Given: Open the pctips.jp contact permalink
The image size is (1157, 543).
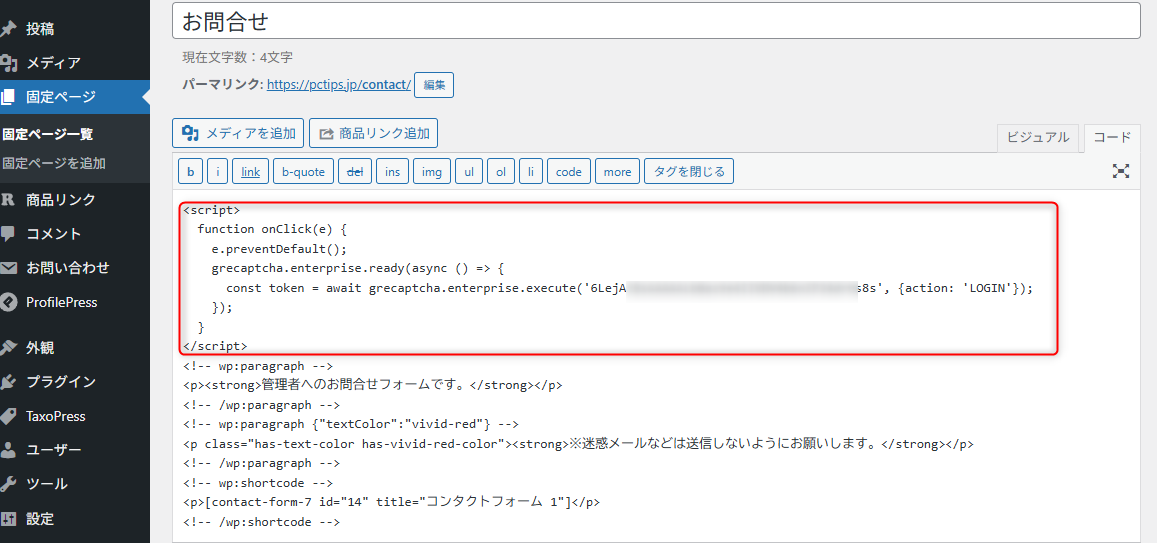Looking at the screenshot, I should pos(339,85).
